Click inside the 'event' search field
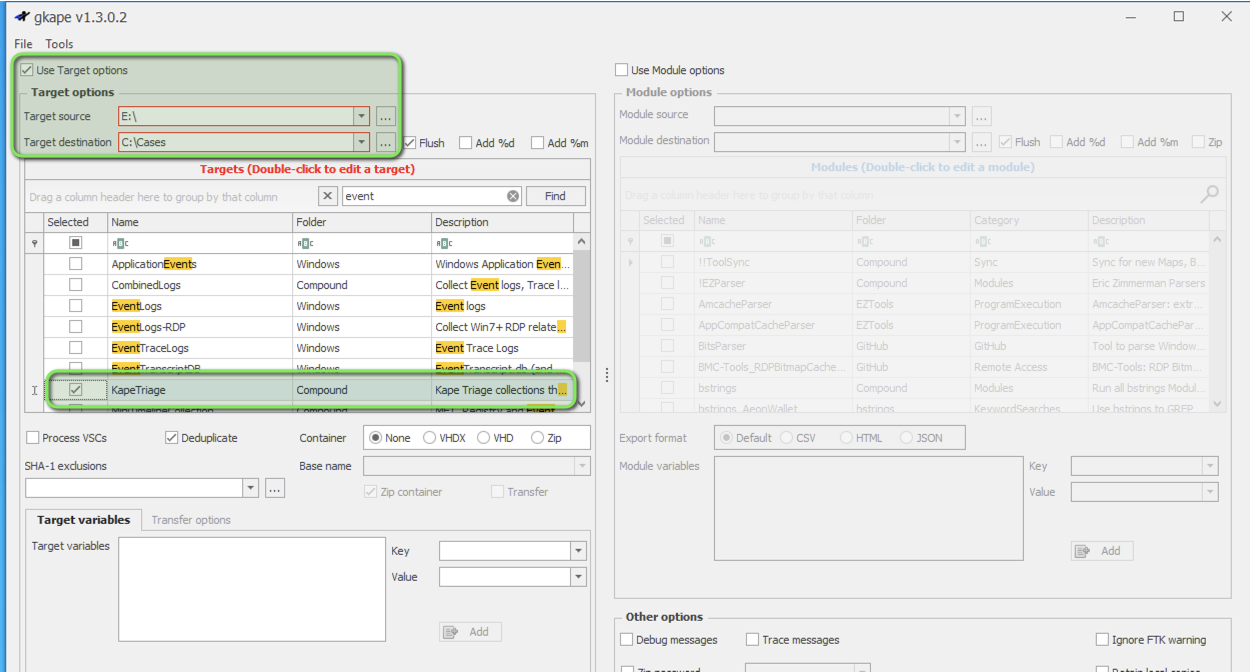The height and width of the screenshot is (672, 1250). tap(424, 196)
